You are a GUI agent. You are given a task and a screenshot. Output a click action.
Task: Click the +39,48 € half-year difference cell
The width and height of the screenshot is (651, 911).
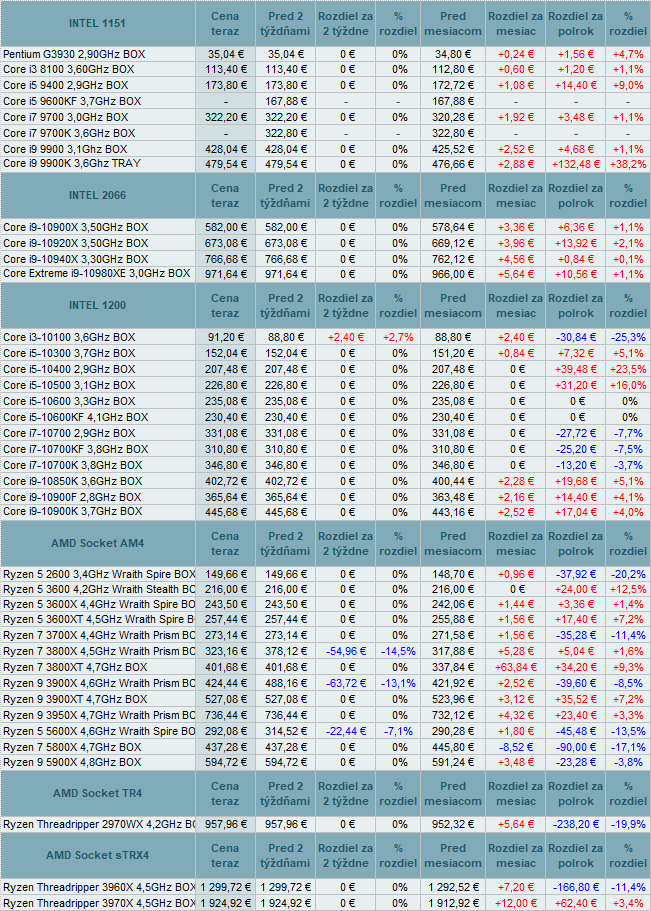pyautogui.click(x=575, y=369)
